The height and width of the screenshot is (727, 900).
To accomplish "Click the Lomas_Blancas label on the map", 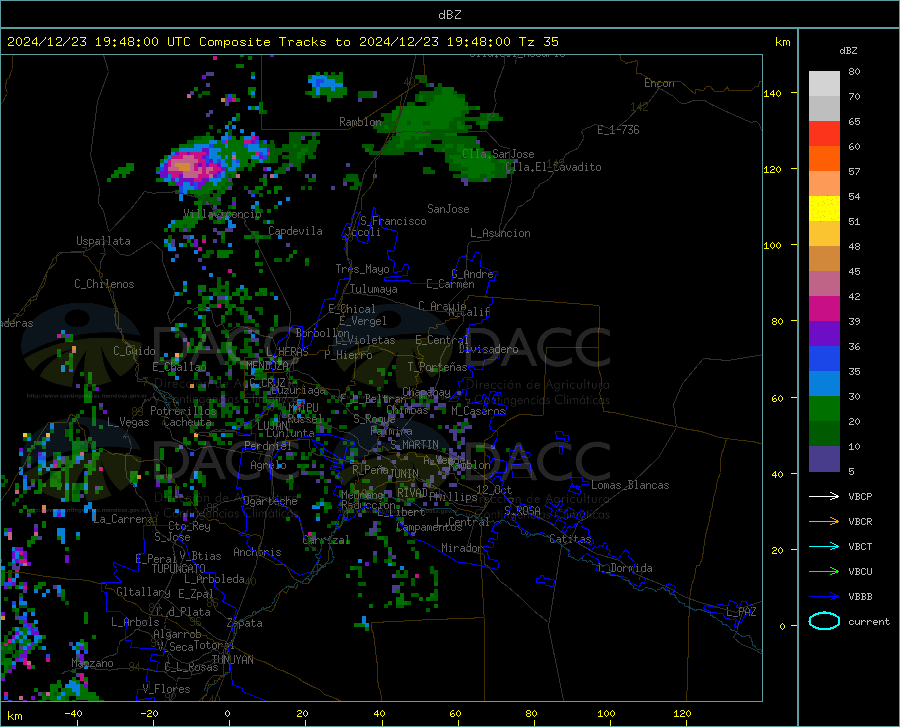I will tap(630, 485).
